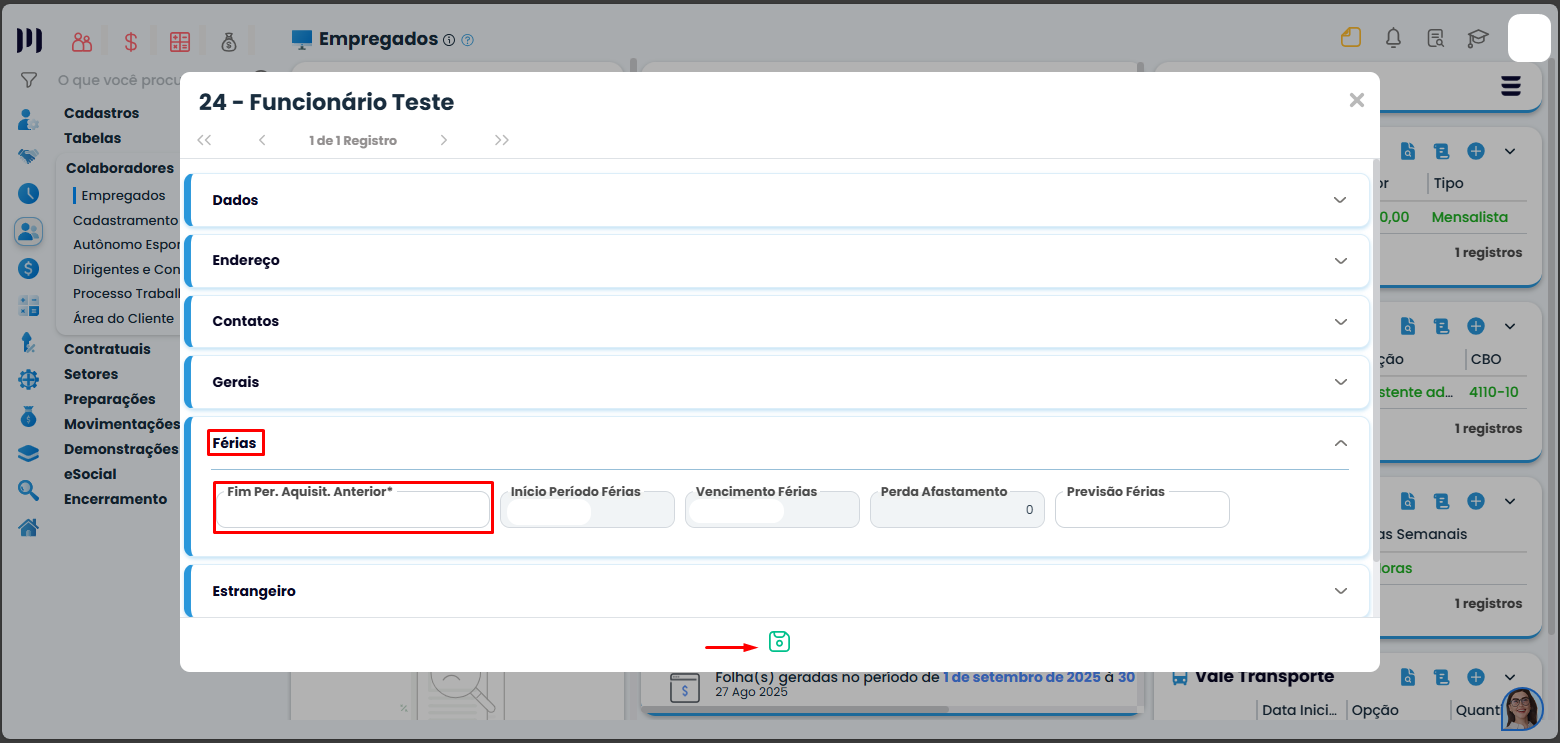Open the eSocial menu
Screen dimensions: 1560x743
90,474
